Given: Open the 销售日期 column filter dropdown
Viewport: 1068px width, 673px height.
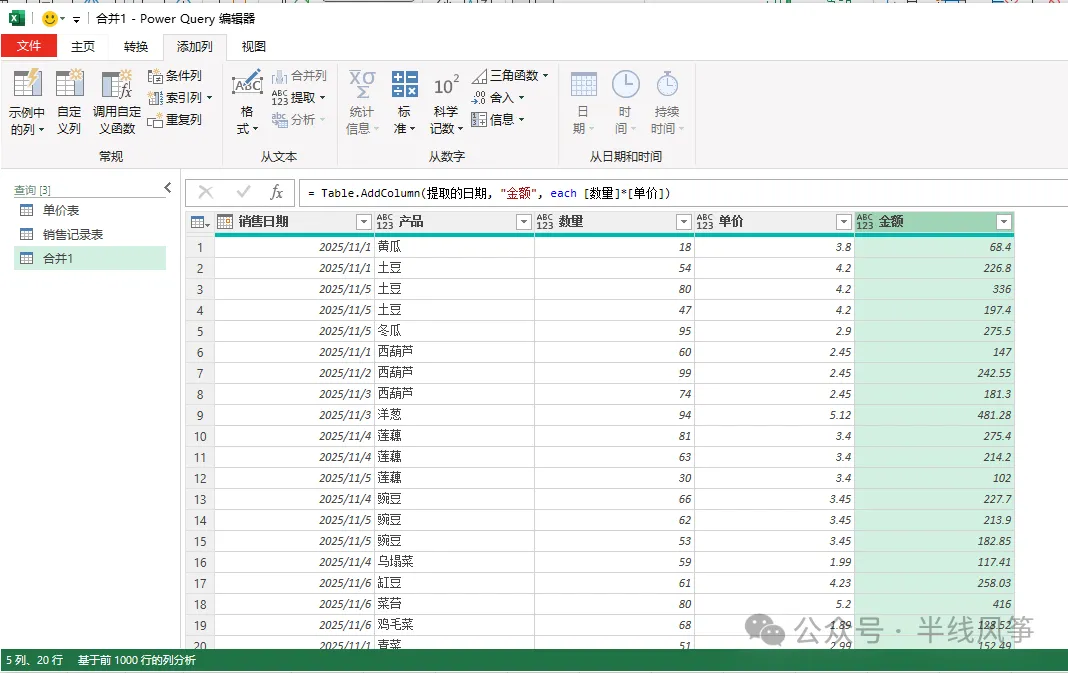Looking at the screenshot, I should coord(364,222).
